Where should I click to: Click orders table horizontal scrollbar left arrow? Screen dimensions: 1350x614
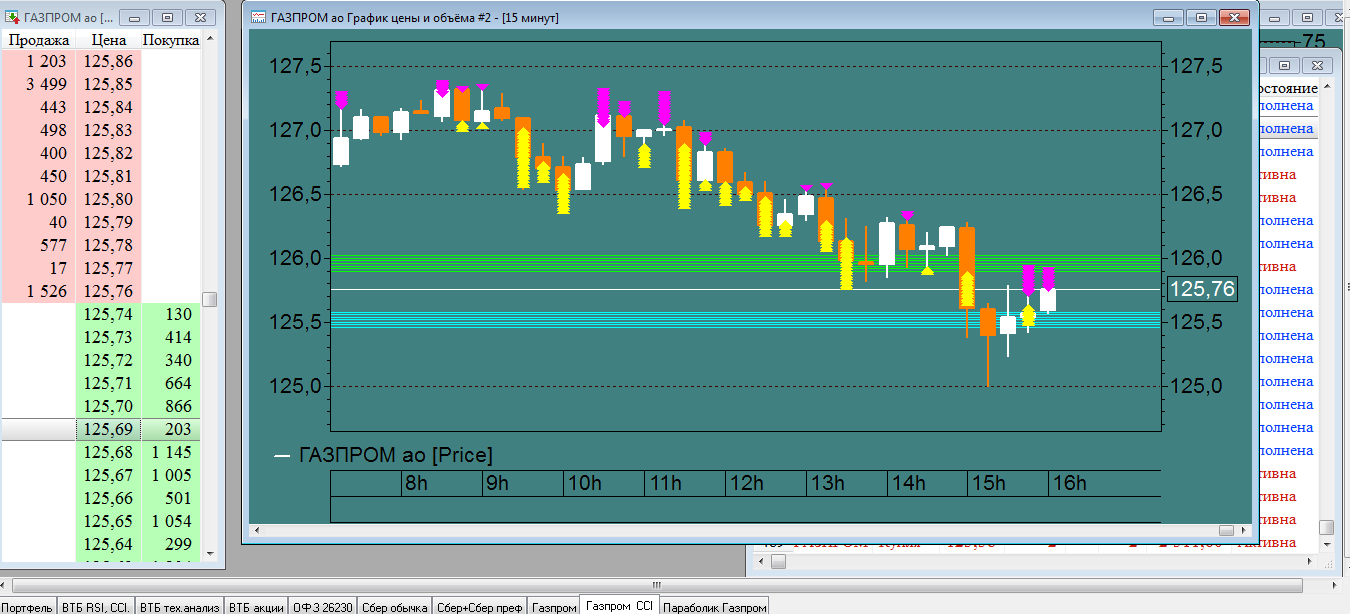(x=760, y=561)
